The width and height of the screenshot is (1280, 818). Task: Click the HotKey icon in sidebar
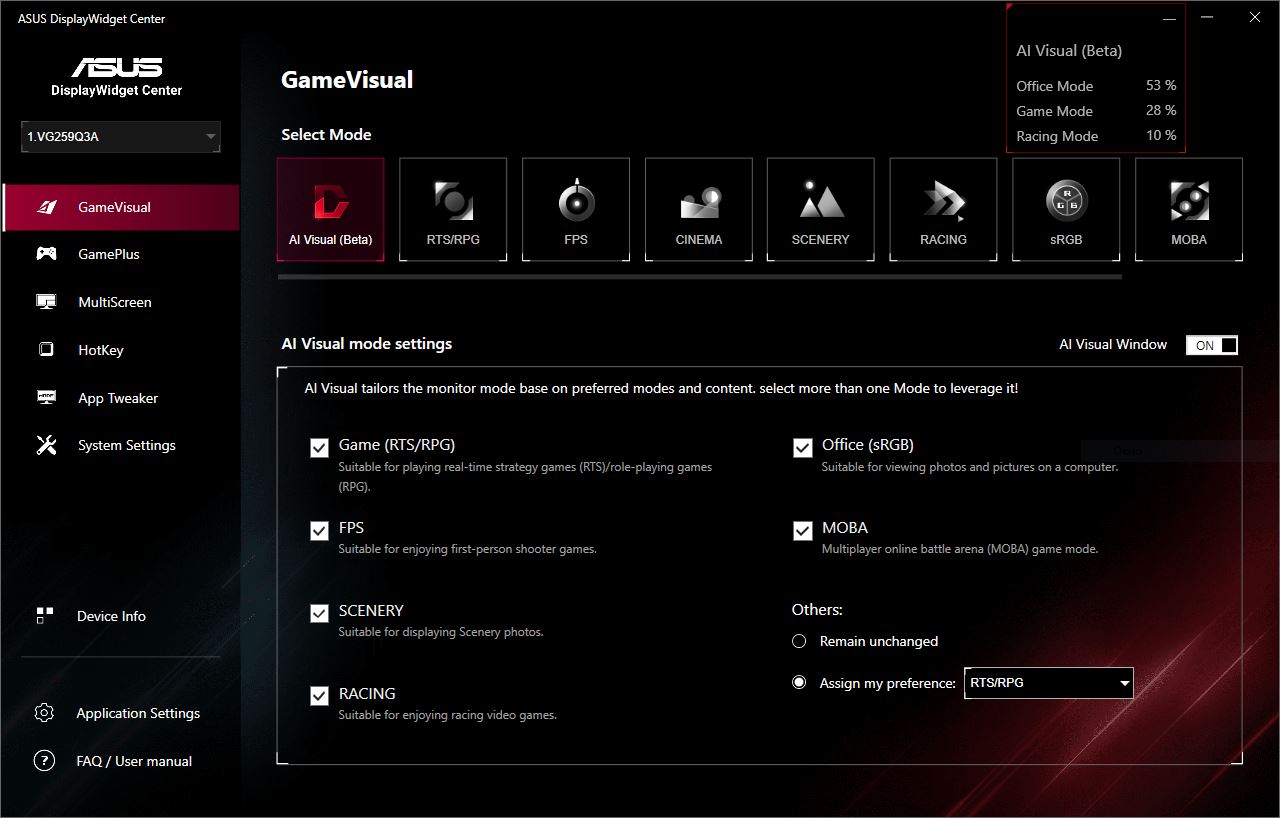click(x=46, y=350)
